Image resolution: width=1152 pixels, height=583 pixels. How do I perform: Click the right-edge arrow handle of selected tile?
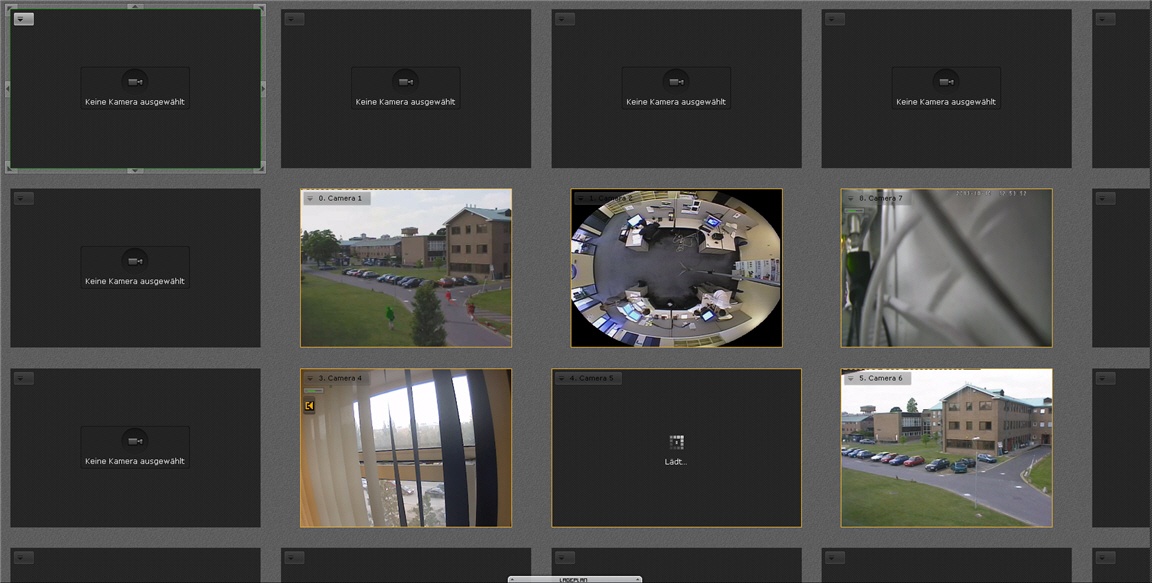(263, 89)
